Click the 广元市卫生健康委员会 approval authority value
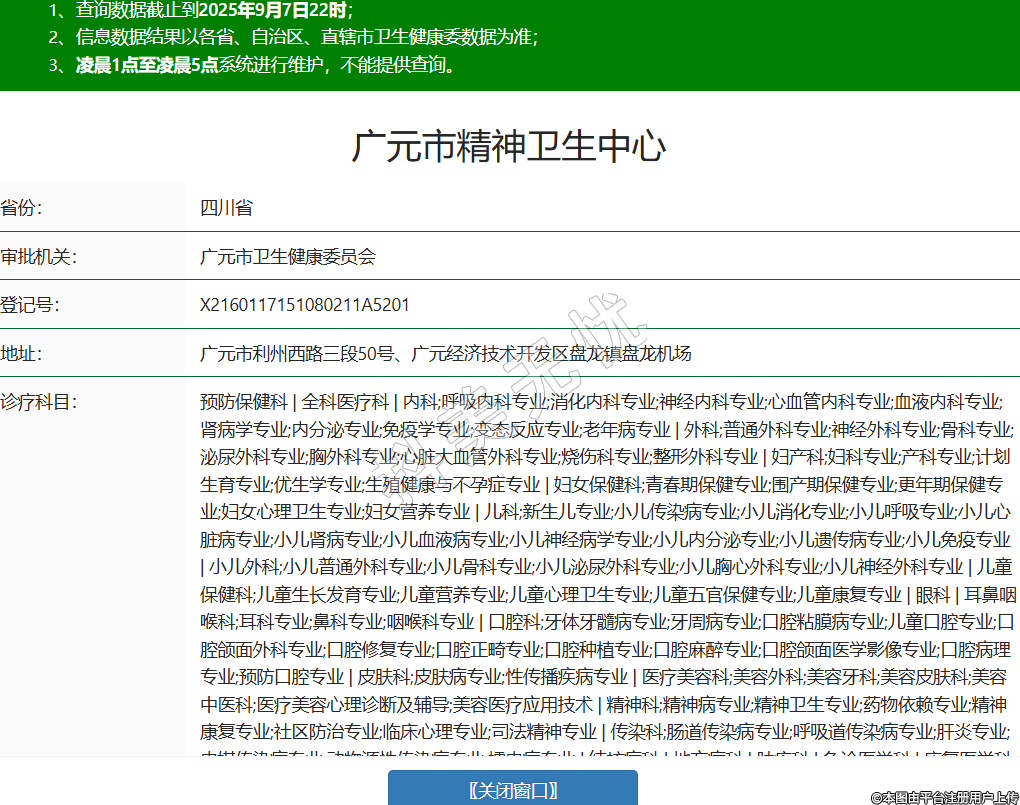 (288, 257)
